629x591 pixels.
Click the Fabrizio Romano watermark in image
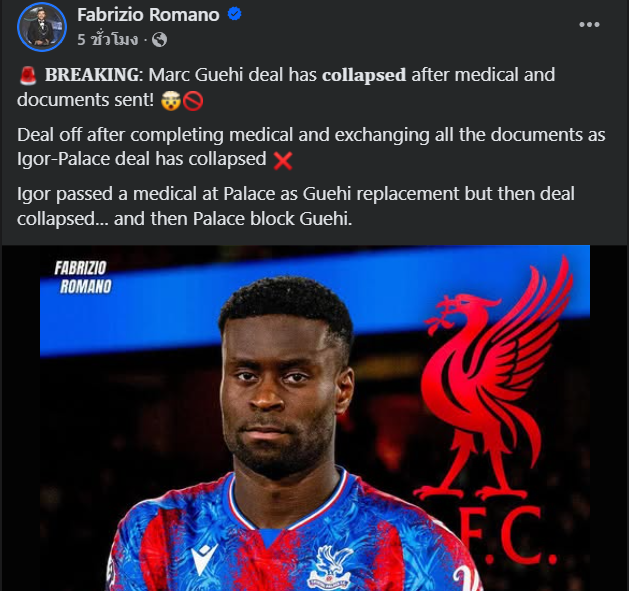[x=83, y=277]
